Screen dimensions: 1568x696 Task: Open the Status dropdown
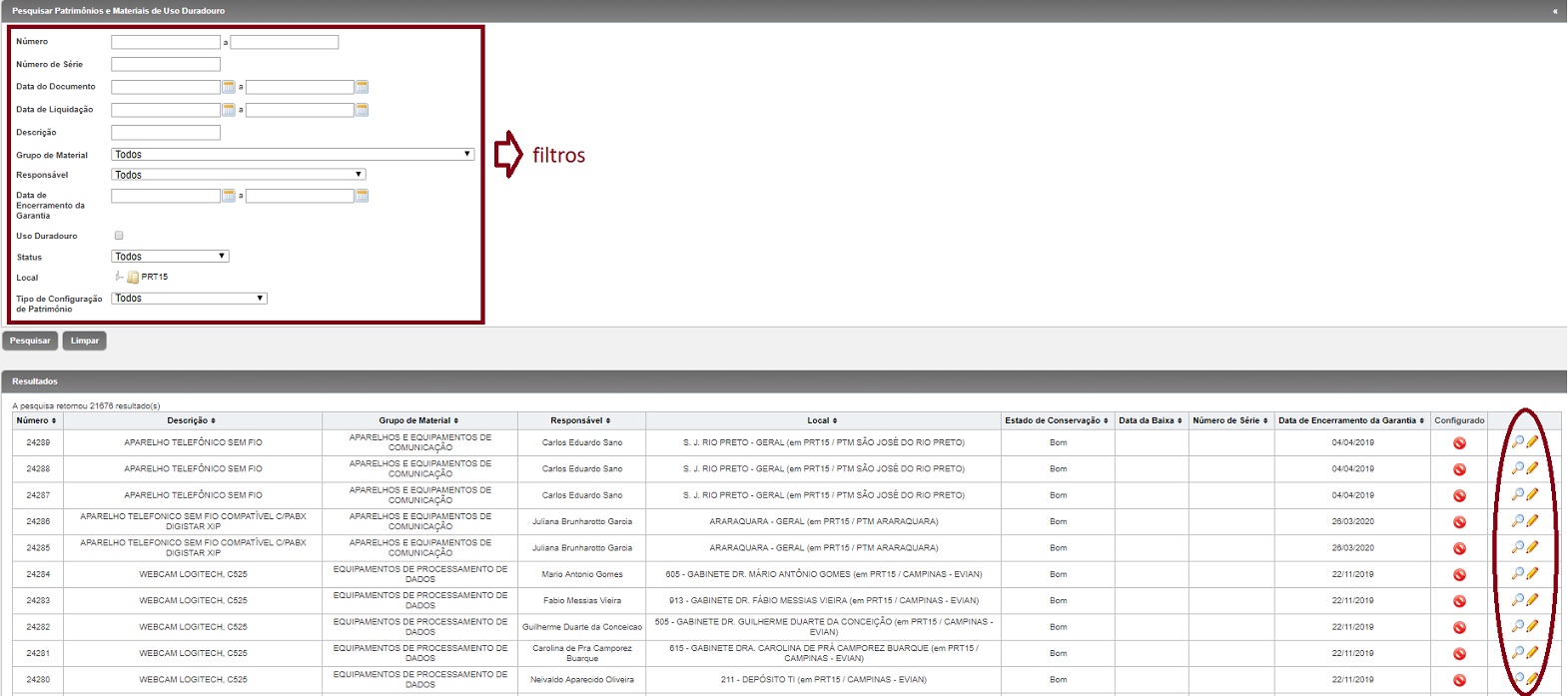click(x=170, y=257)
